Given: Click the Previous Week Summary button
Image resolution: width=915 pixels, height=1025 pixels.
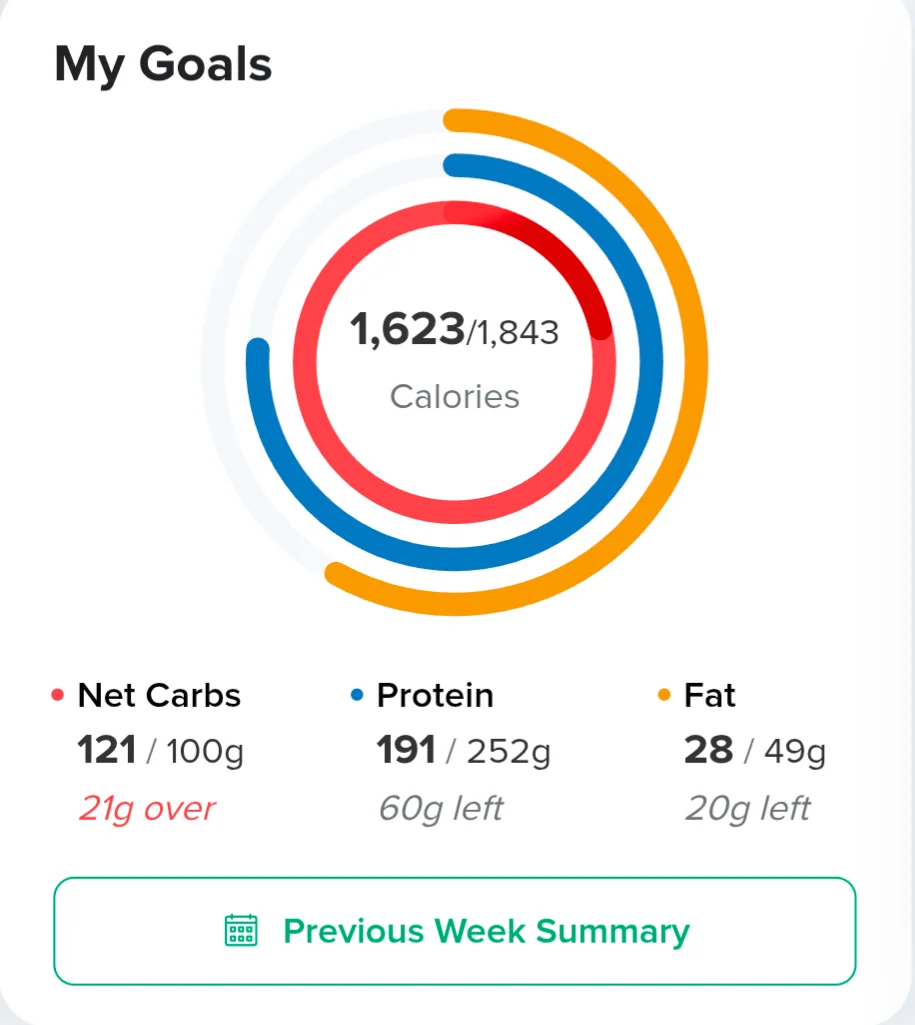Looking at the screenshot, I should [454, 931].
